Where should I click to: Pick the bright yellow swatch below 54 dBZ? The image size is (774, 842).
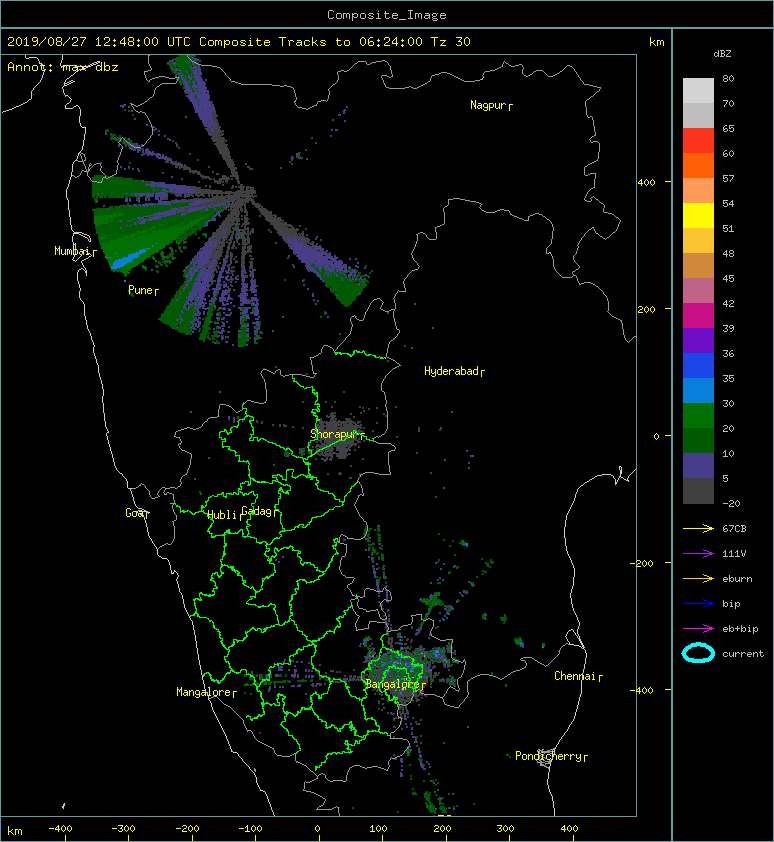pos(698,215)
